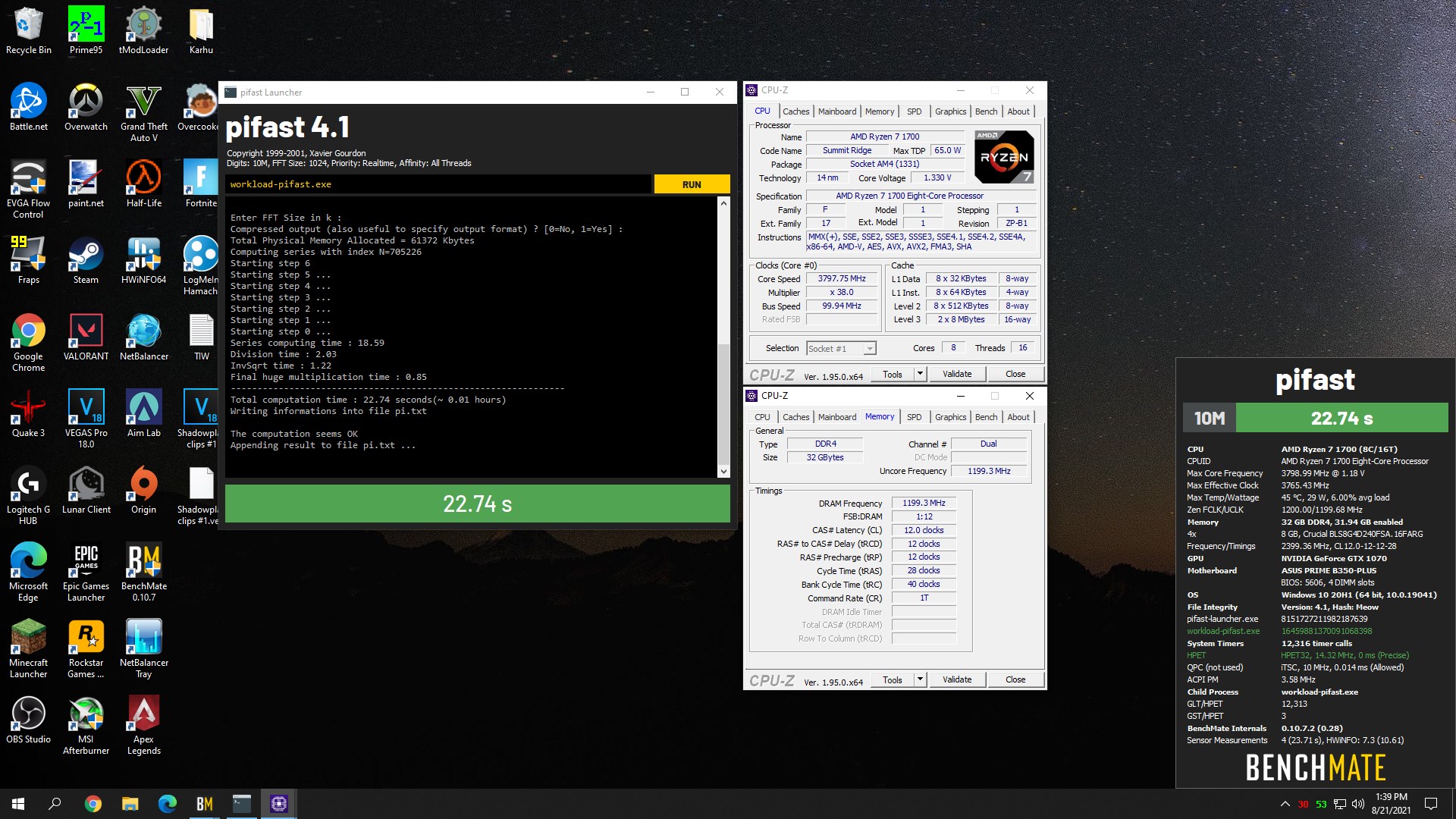Open the HWiNFO64 desktop shortcut

point(143,260)
